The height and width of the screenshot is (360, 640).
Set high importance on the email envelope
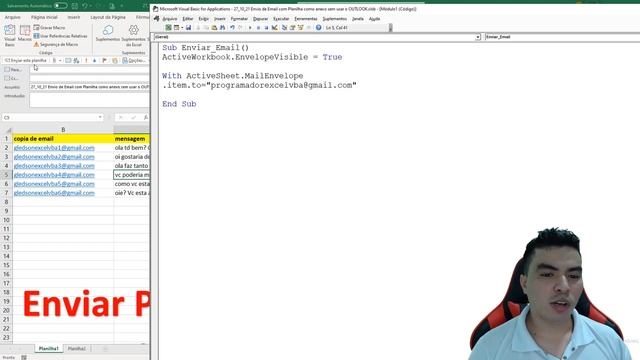pyautogui.click(x=86, y=60)
